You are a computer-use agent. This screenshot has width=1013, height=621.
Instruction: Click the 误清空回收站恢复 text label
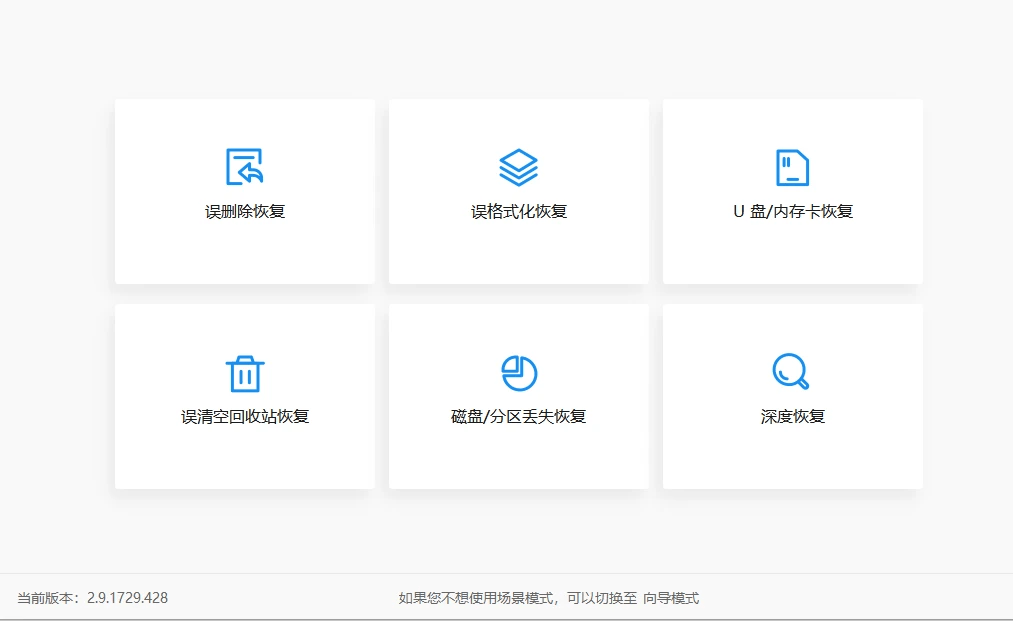(x=245, y=417)
